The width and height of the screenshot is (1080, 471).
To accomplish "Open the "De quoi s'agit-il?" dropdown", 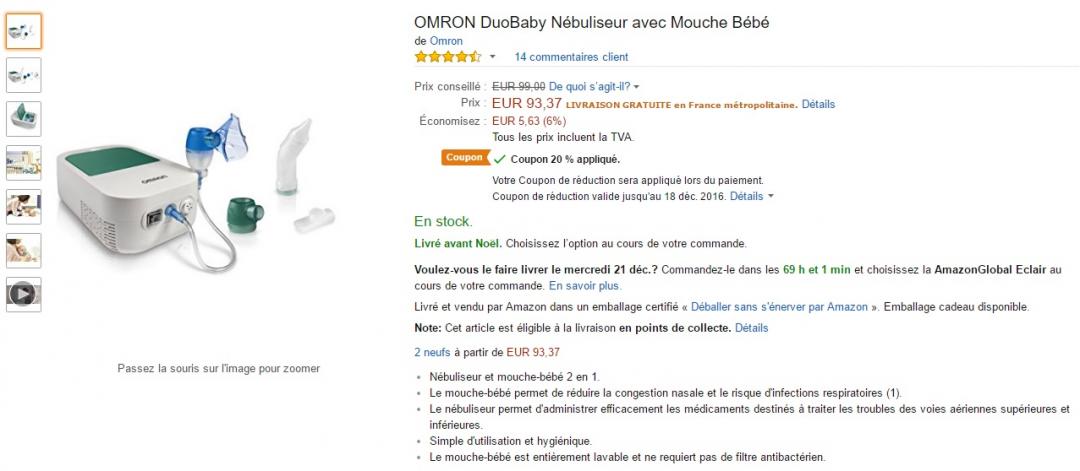I will click(594, 87).
